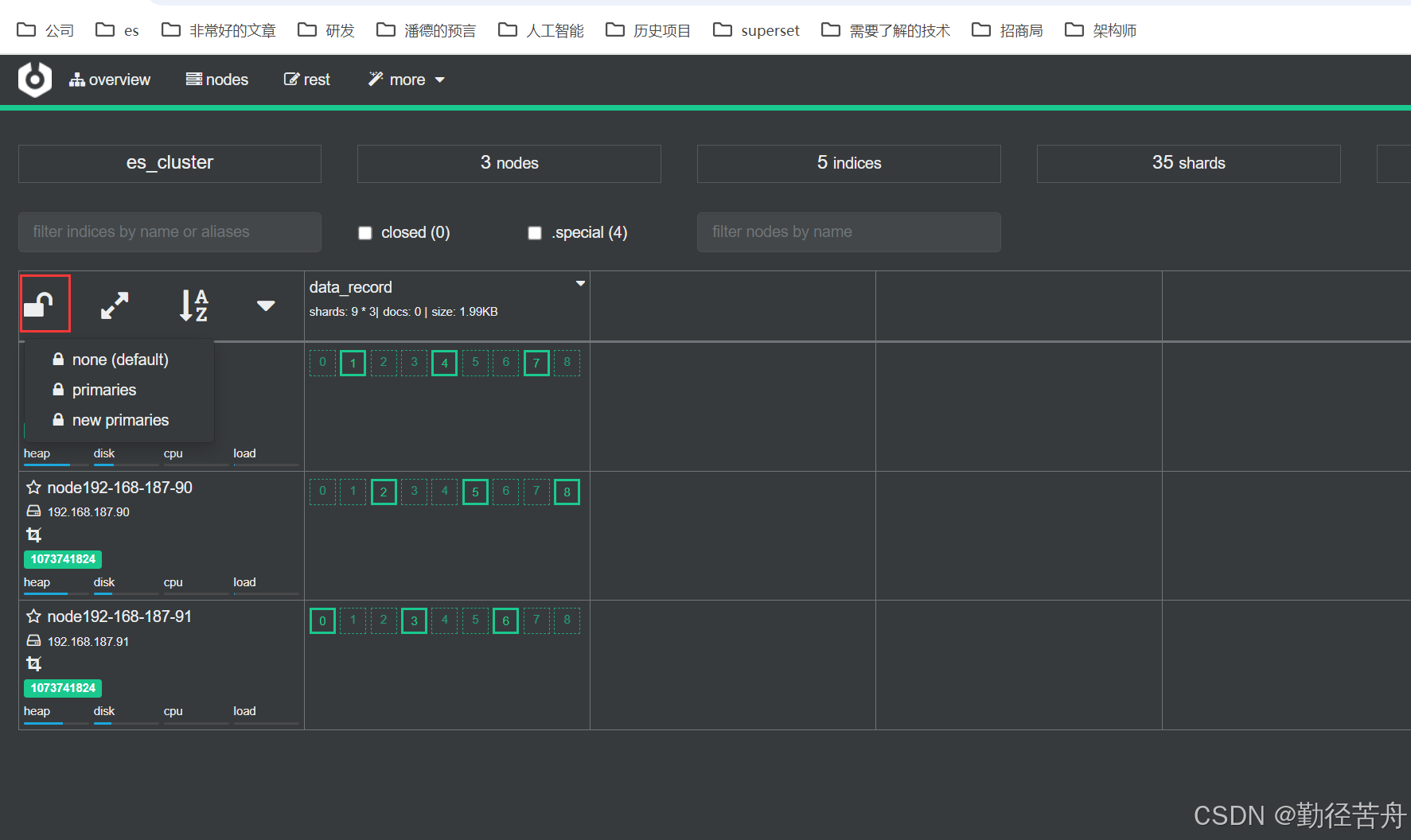Screen dimensions: 1411x840
Task: Click the node192-168-187-90 name
Action: click(119, 488)
